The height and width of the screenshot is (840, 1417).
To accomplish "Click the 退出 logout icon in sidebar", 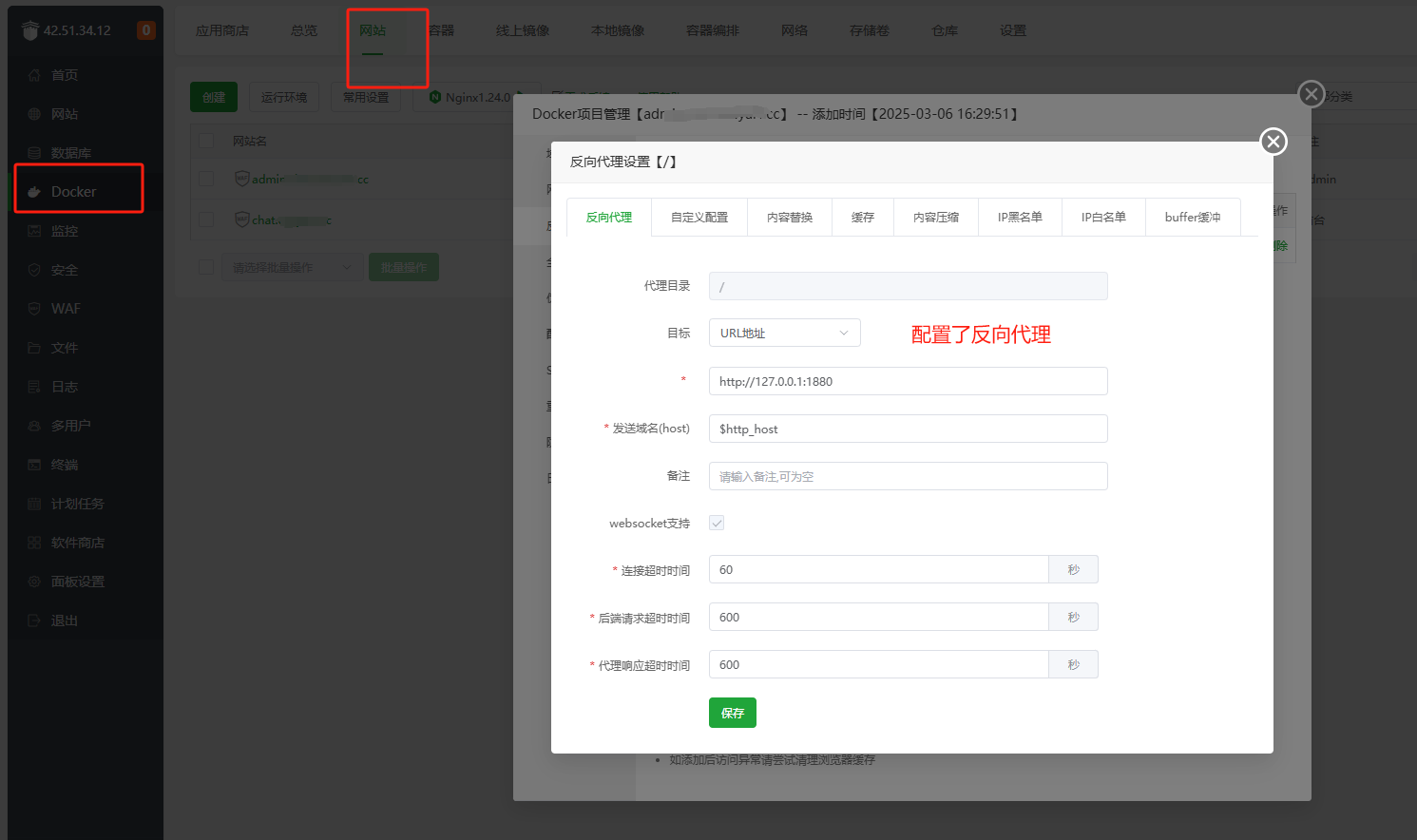I will 34,620.
